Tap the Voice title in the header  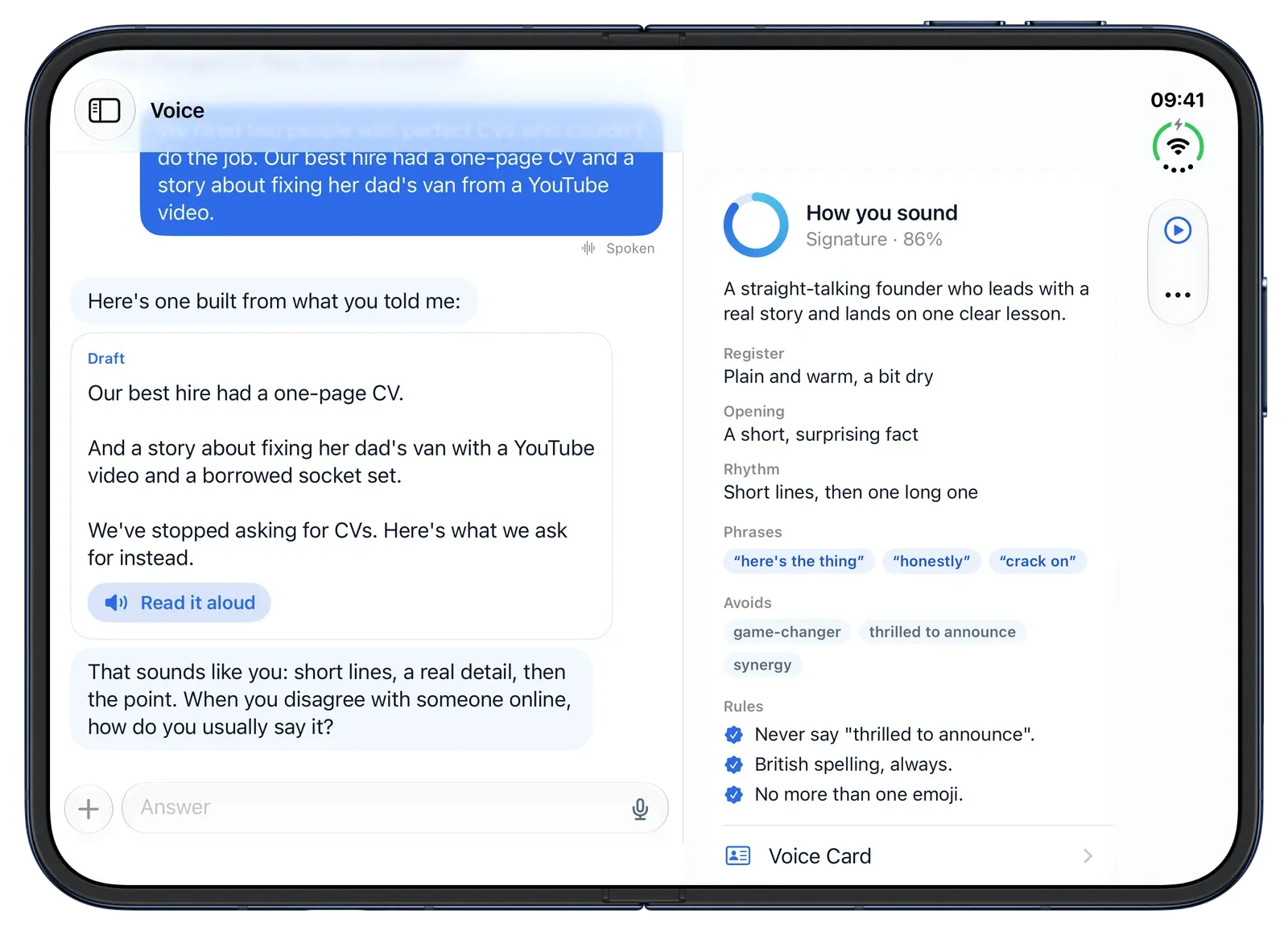[x=177, y=110]
